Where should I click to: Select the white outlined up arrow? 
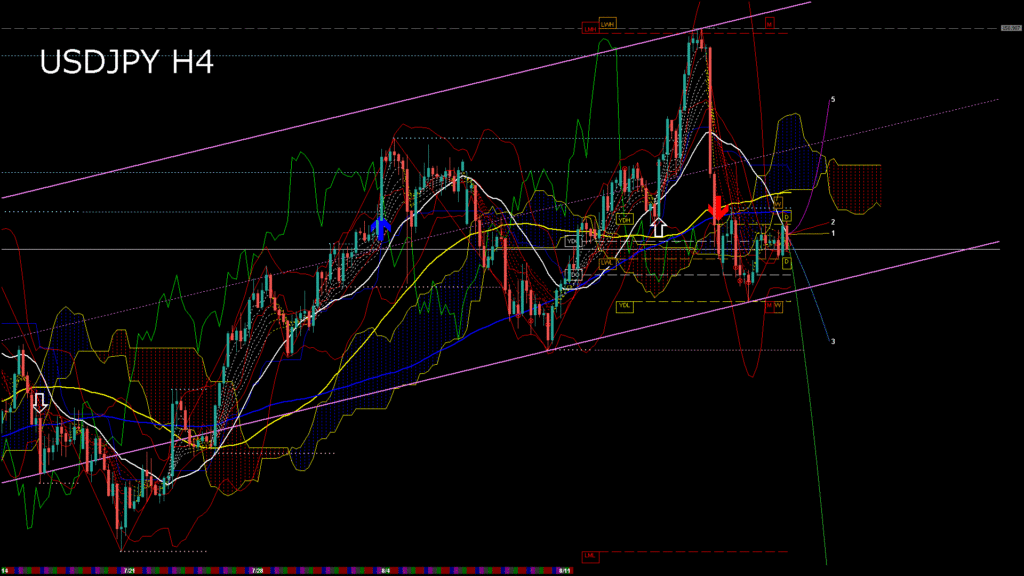[x=658, y=227]
